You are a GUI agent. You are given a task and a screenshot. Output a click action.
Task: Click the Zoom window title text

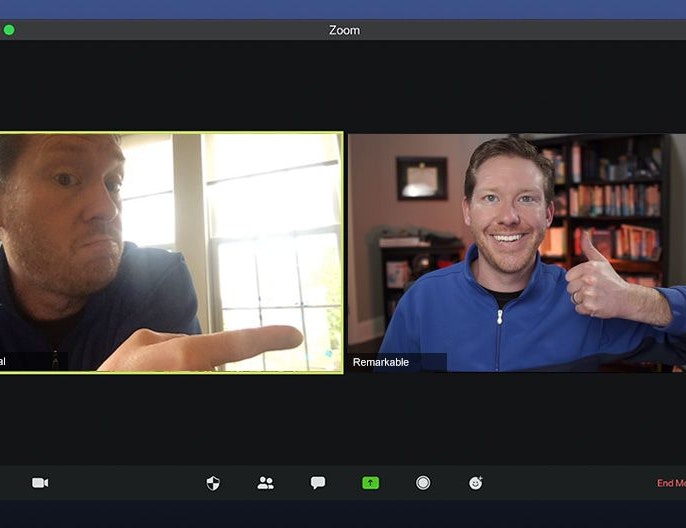[344, 31]
